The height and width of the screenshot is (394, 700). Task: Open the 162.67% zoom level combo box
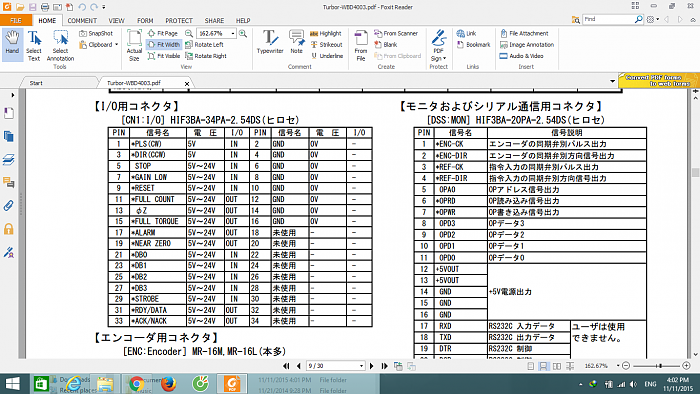click(x=216, y=33)
